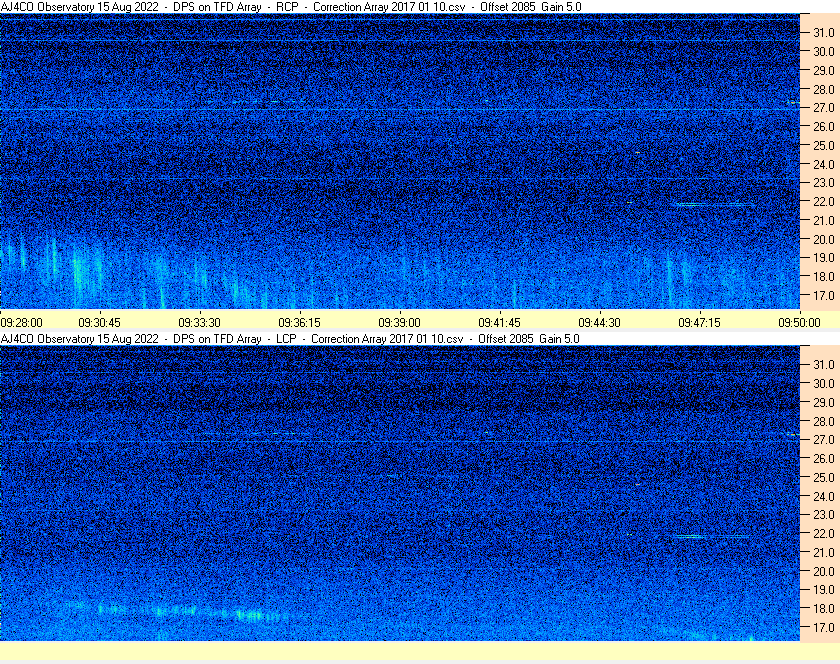The image size is (840, 664).
Task: Click the 31.0 frequency label on RCP axis
Action: tap(824, 33)
